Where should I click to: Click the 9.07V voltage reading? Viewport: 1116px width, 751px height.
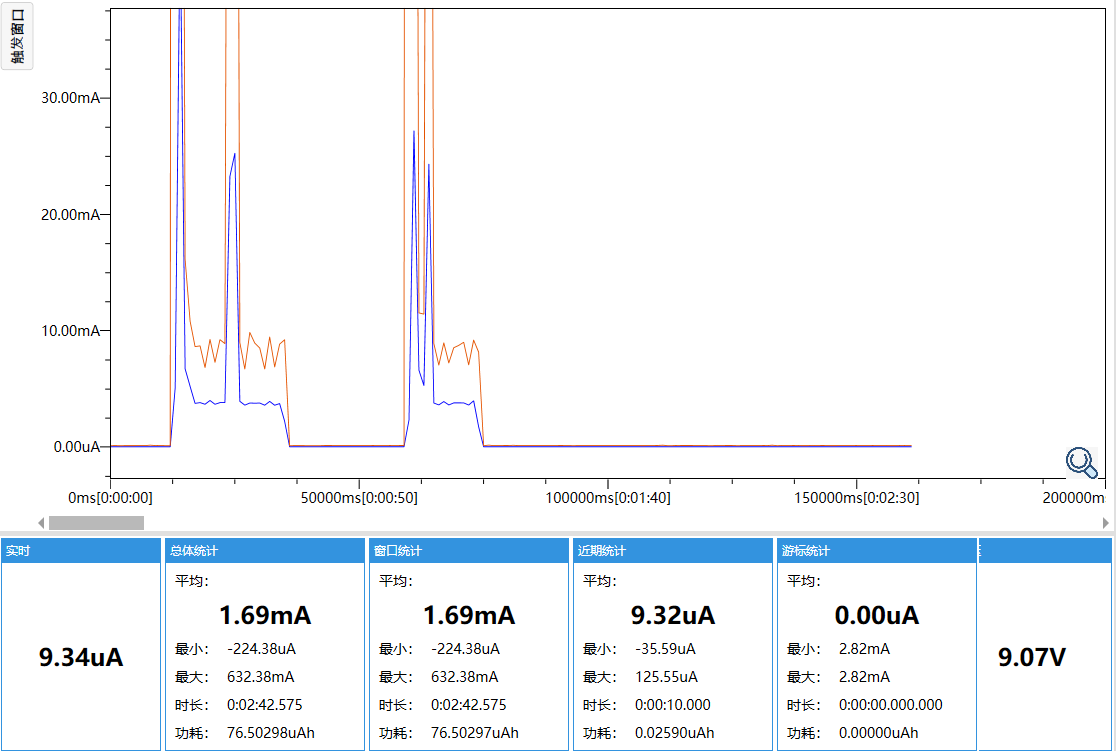pyautogui.click(x=1032, y=657)
